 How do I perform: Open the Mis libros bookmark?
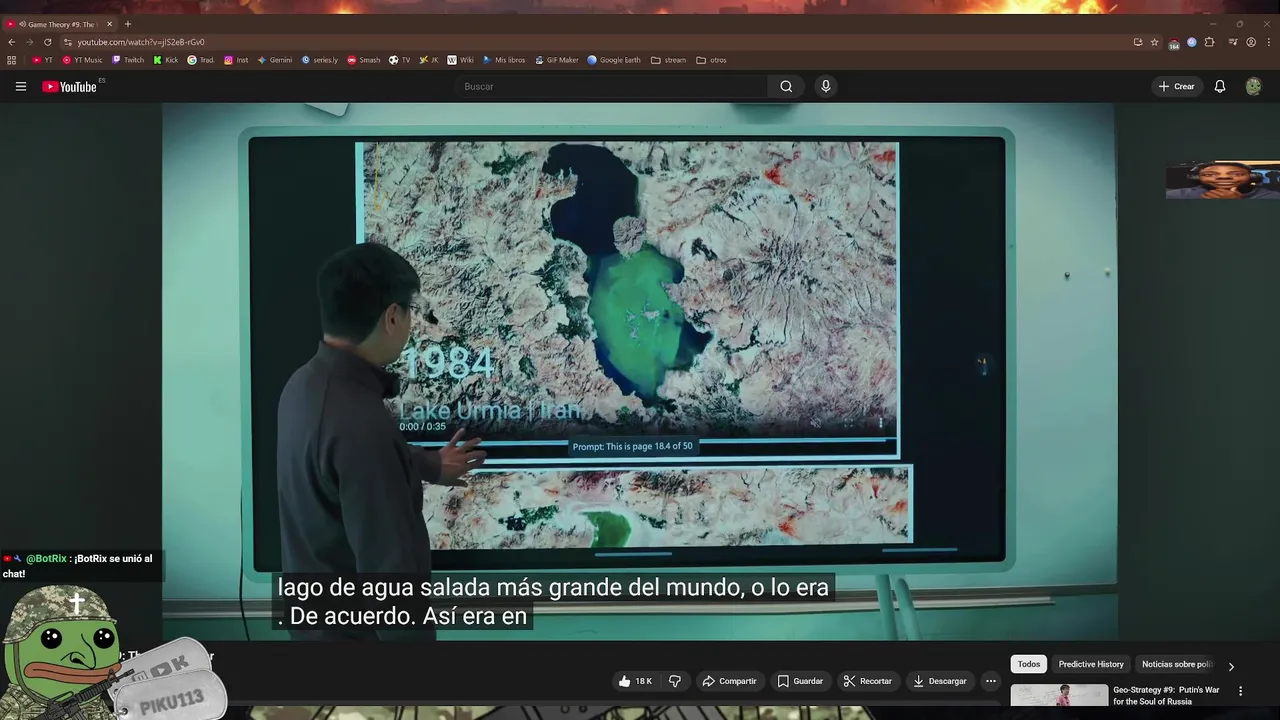503,60
